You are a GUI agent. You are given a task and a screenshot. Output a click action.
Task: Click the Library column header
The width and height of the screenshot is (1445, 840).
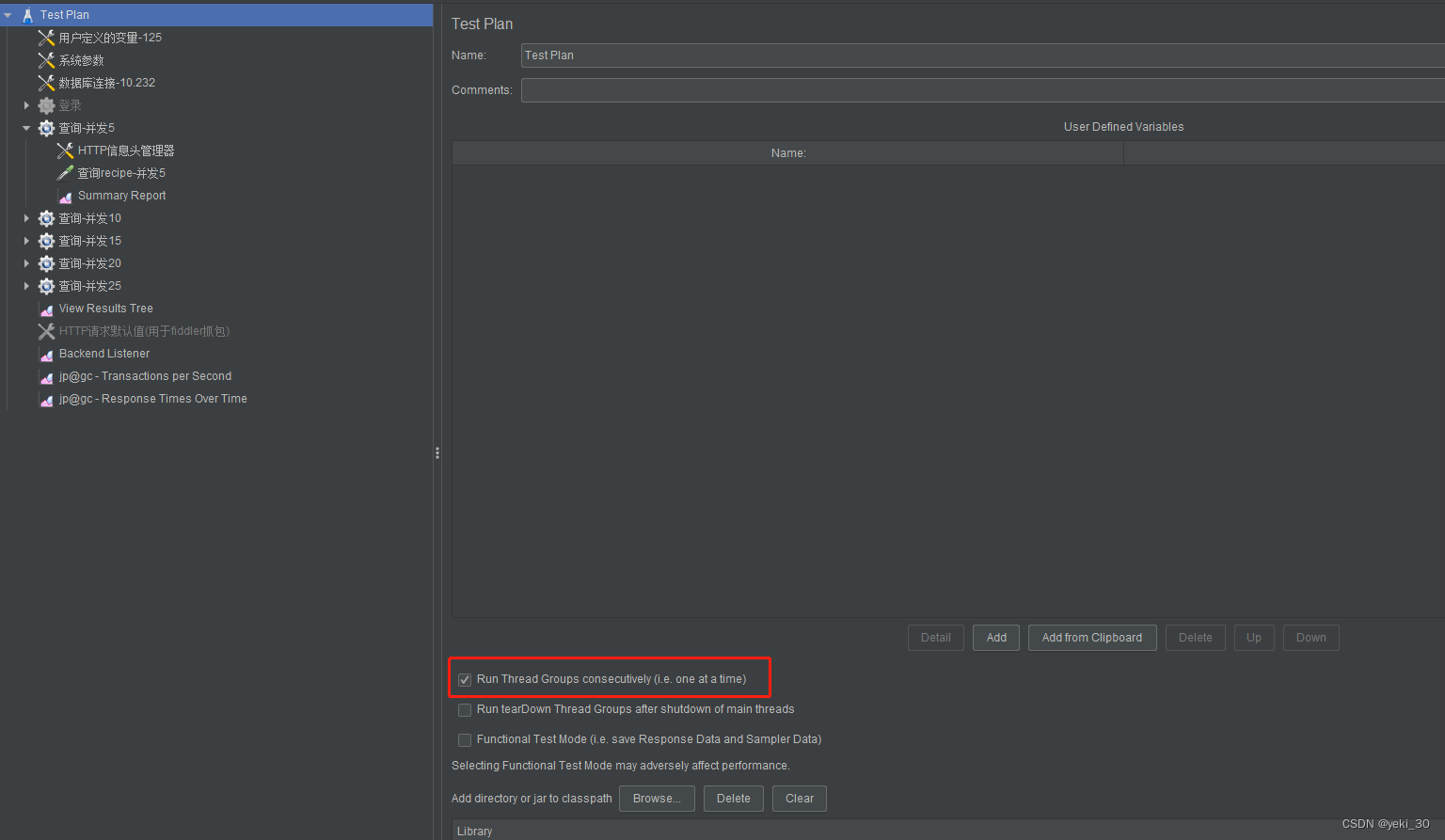[x=948, y=831]
